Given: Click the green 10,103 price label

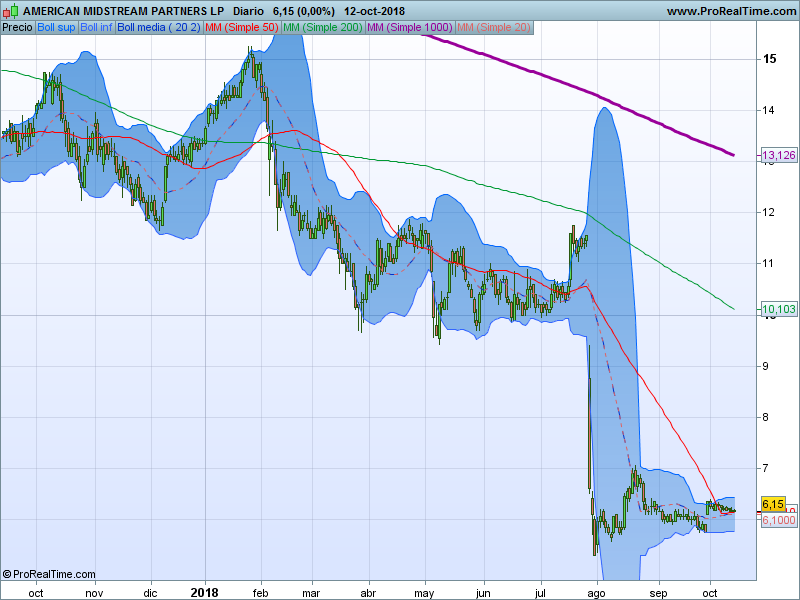Looking at the screenshot, I should (x=779, y=309).
